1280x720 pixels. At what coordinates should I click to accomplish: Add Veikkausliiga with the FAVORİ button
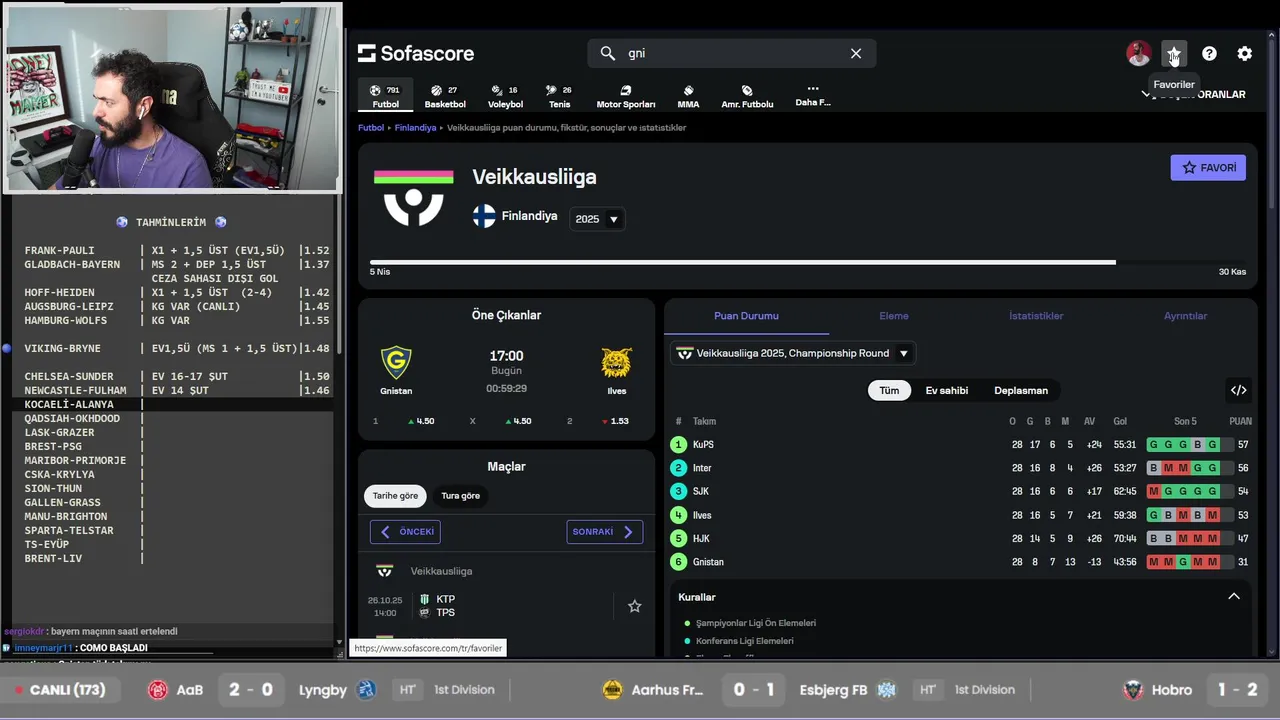click(1208, 168)
